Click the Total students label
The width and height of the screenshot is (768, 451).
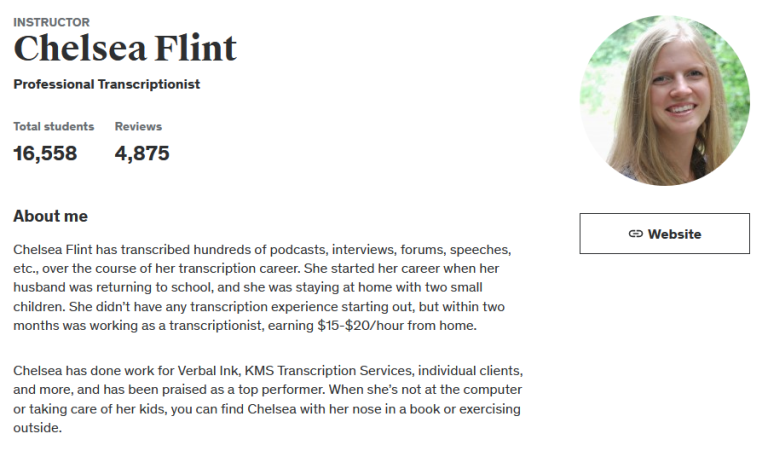tap(54, 127)
